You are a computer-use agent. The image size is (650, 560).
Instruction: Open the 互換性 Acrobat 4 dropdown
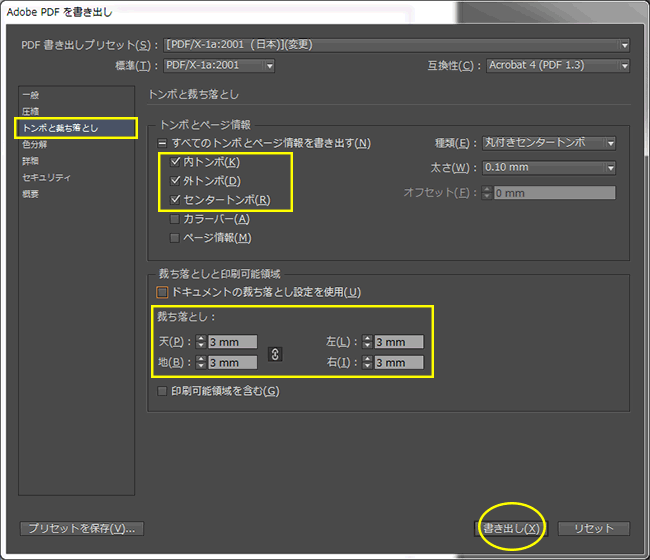click(557, 66)
